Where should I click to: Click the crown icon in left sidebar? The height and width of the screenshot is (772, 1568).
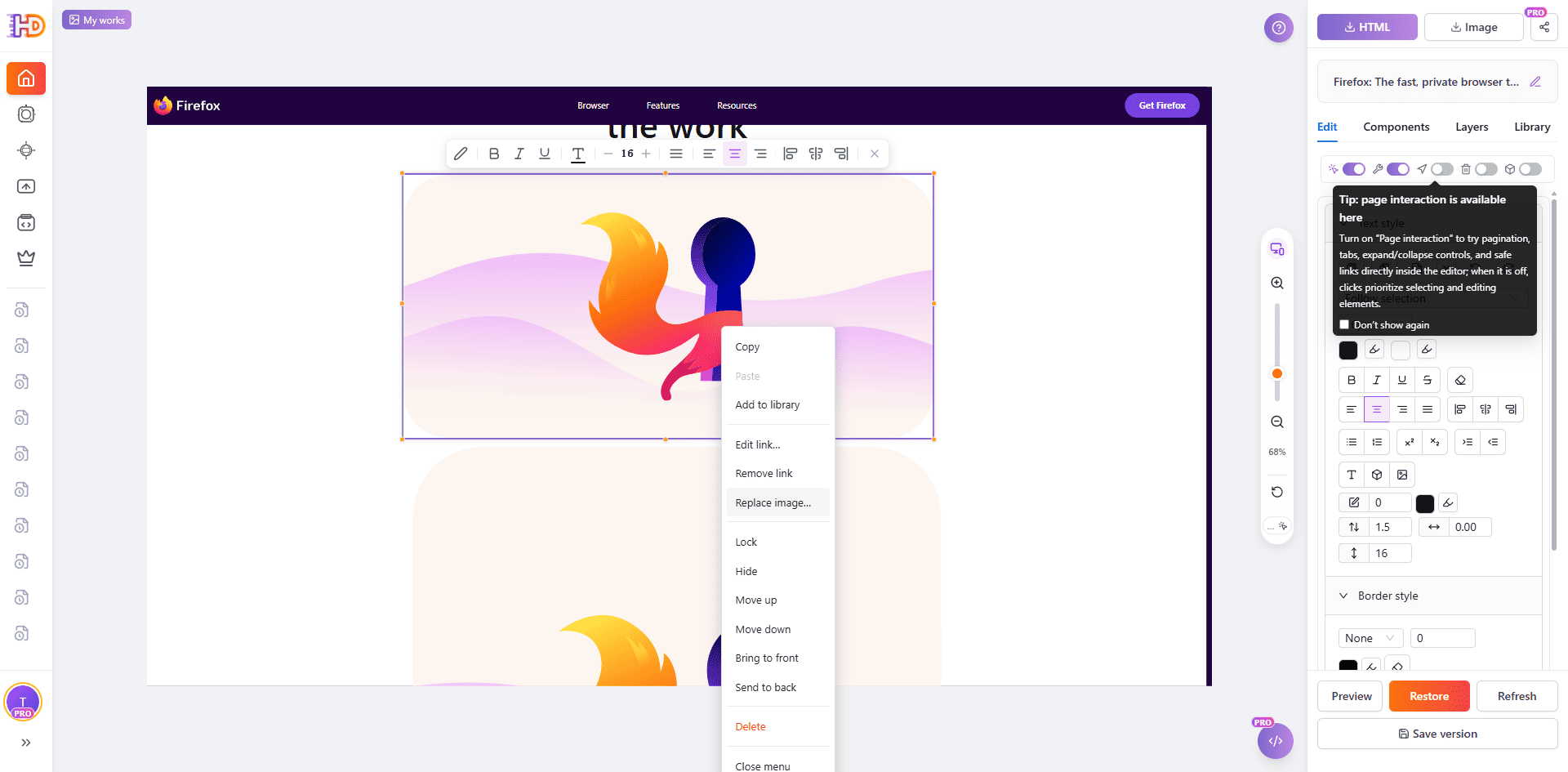pos(26,258)
